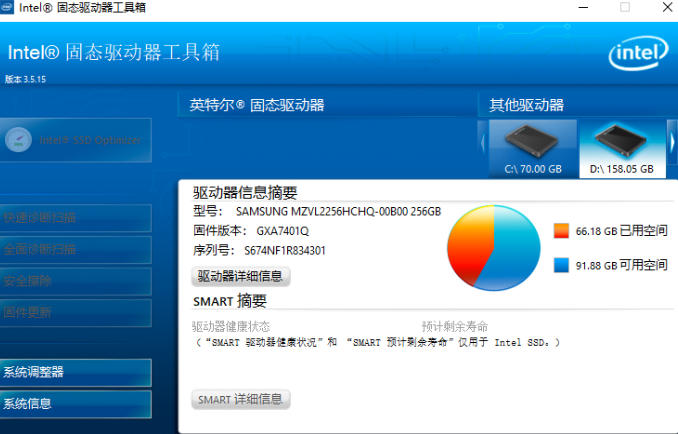This screenshot has width=678, height=434.
Task: Open SMART 详细信息 details
Action: tap(240, 399)
